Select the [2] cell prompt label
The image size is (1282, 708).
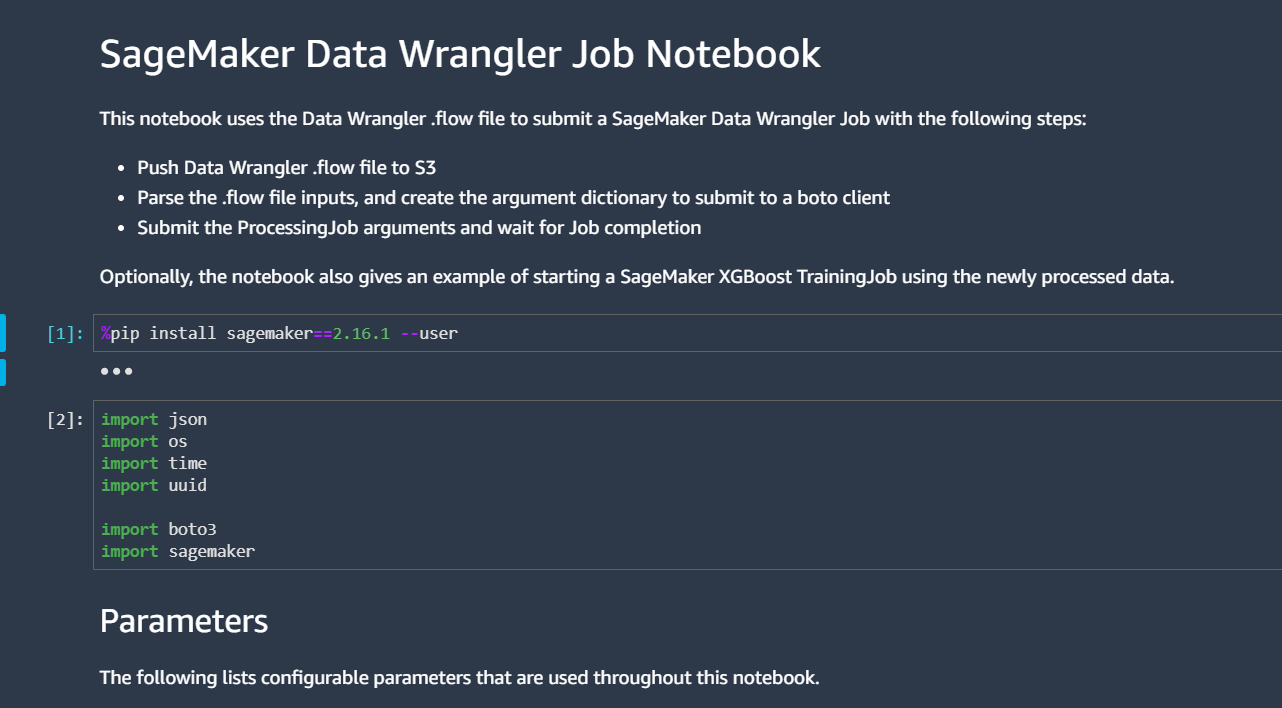pos(66,419)
